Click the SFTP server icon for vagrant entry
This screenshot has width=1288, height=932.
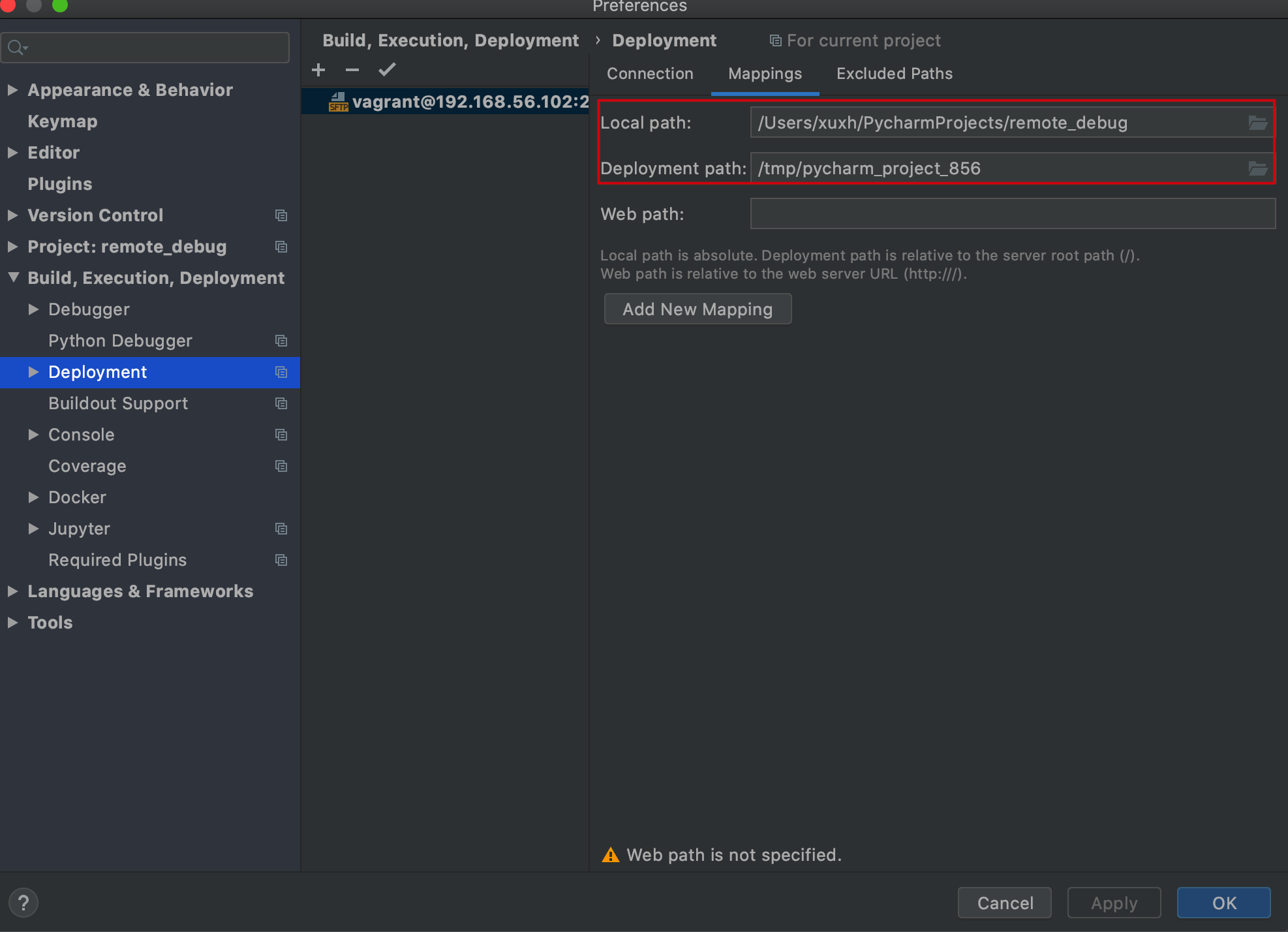(338, 102)
